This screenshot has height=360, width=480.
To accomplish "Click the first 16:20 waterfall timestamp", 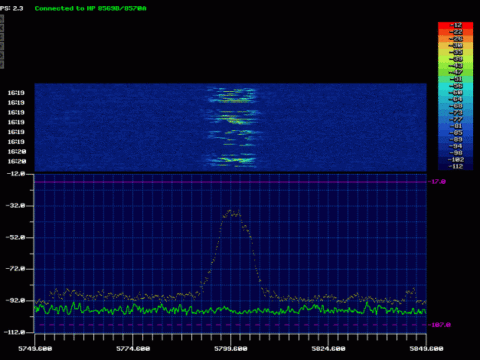I will coord(16,152).
